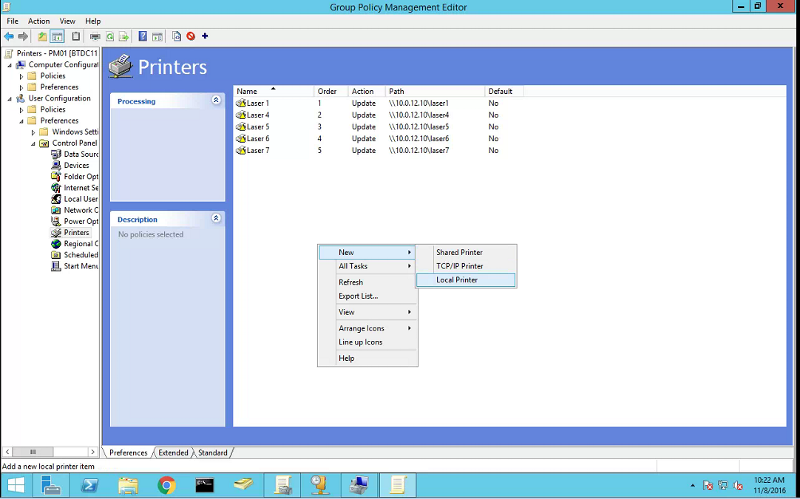Open Server Manager from the taskbar
800x499 pixels.
tap(51, 485)
